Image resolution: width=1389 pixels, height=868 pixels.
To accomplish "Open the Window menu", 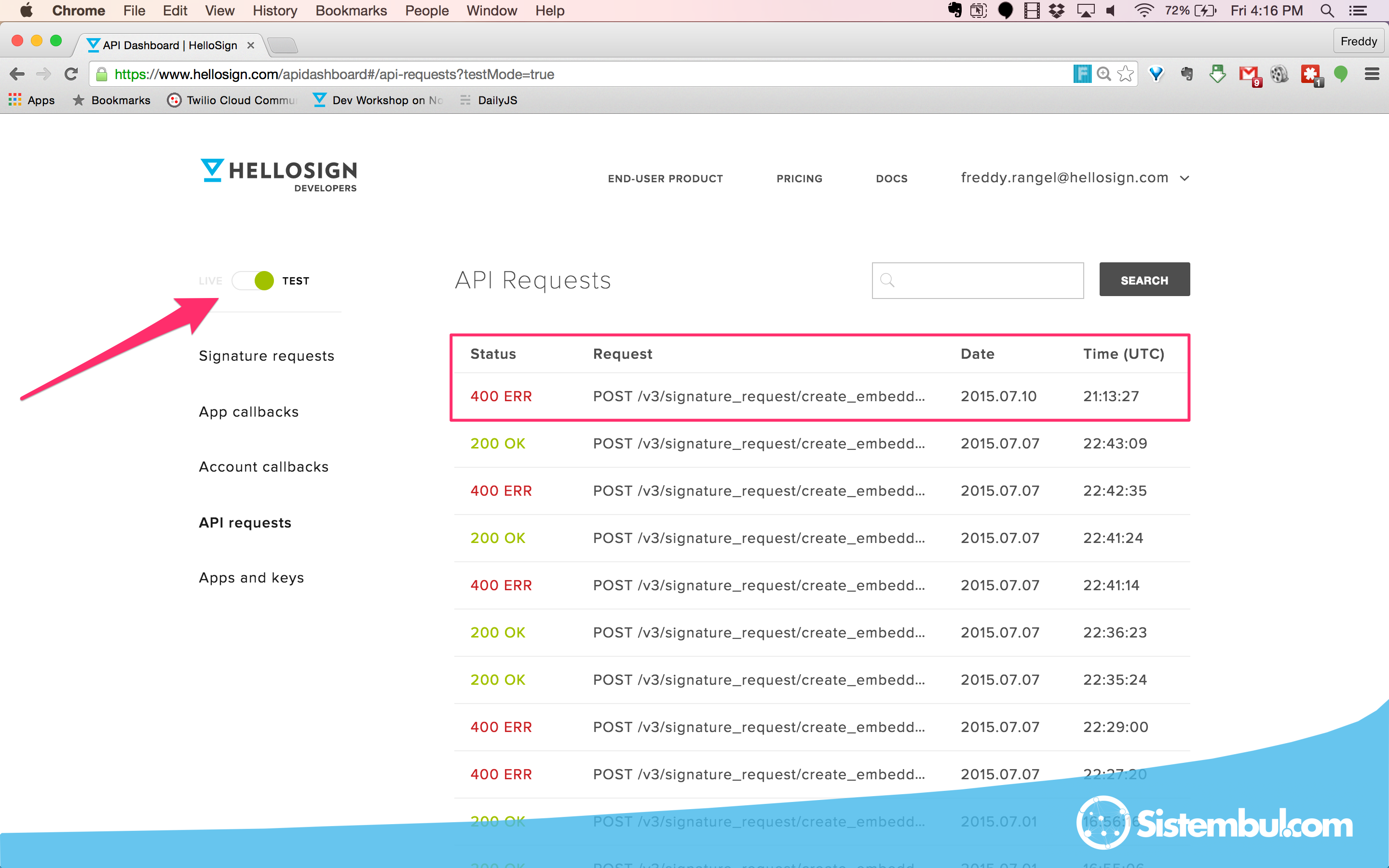I will click(492, 10).
